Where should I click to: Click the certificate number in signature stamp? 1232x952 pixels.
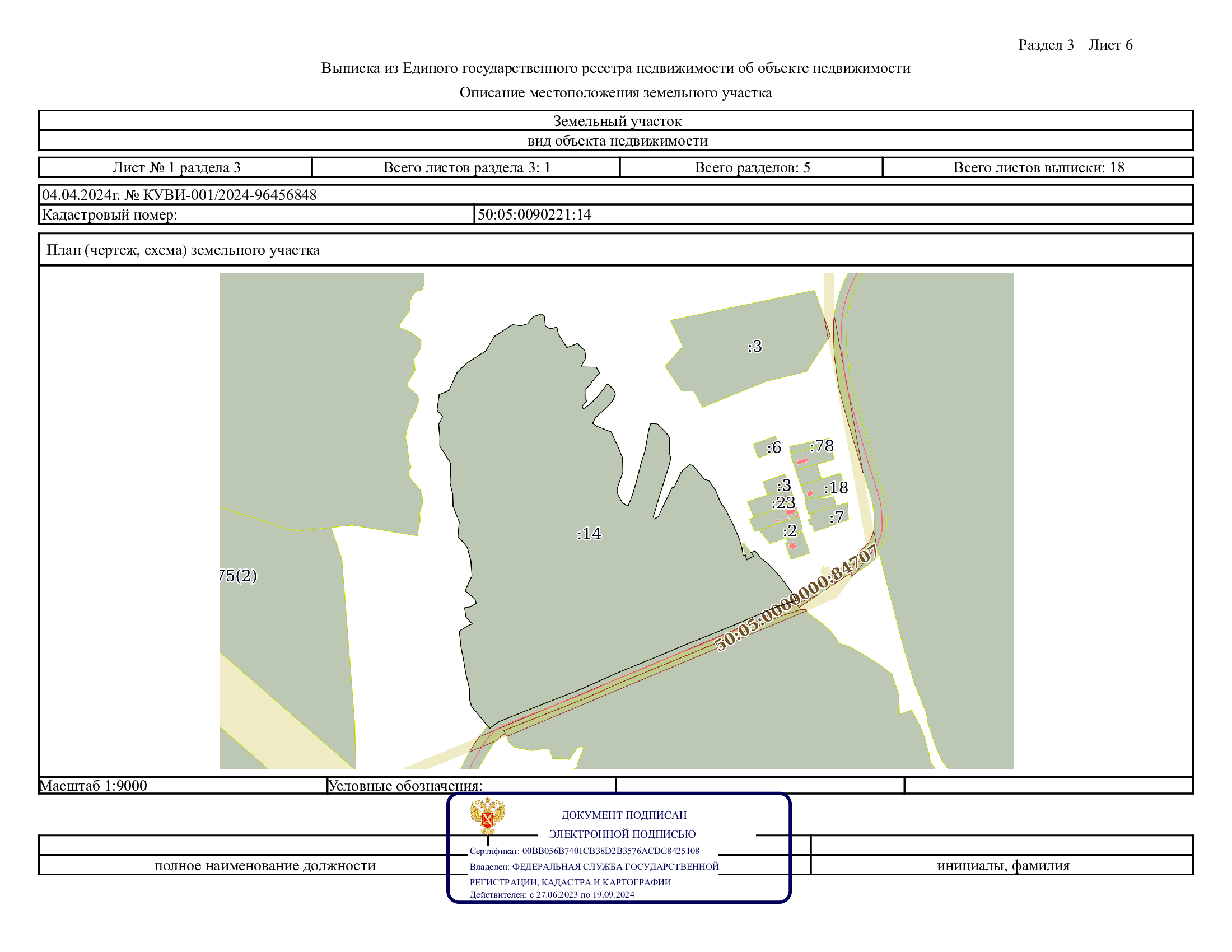click(x=610, y=851)
